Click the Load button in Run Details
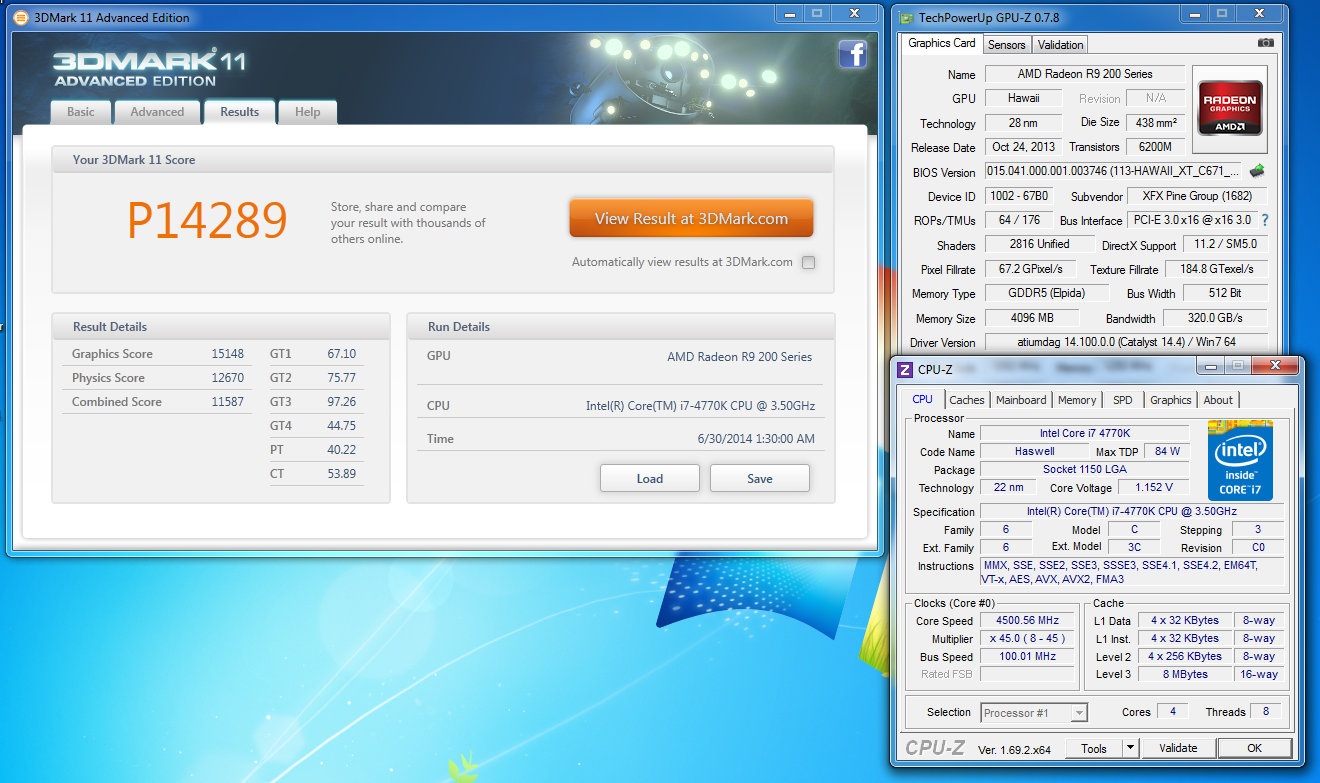Screen dimensions: 1320x783 (650, 478)
